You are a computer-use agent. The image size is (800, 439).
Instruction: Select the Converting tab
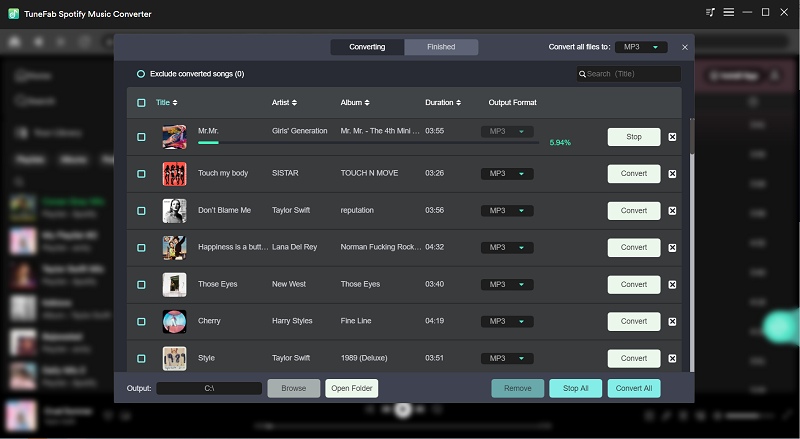[367, 47]
